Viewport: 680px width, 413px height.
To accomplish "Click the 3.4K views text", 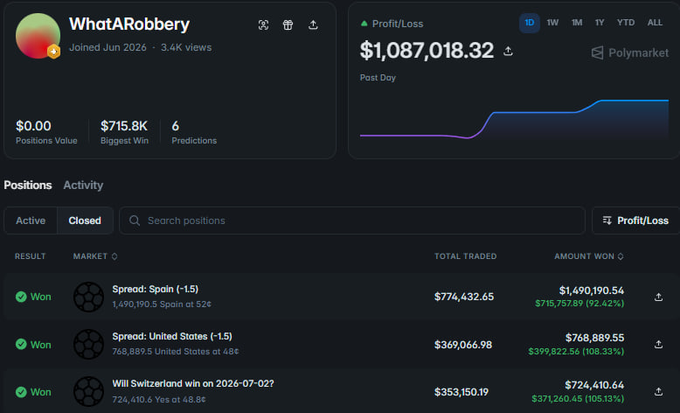I will point(186,47).
